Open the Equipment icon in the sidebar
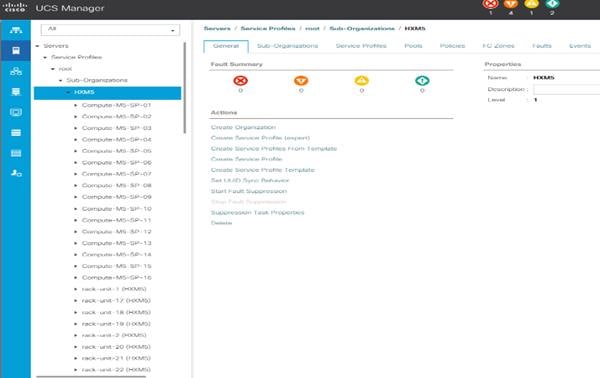Image resolution: width=600 pixels, height=378 pixels. click(x=16, y=30)
